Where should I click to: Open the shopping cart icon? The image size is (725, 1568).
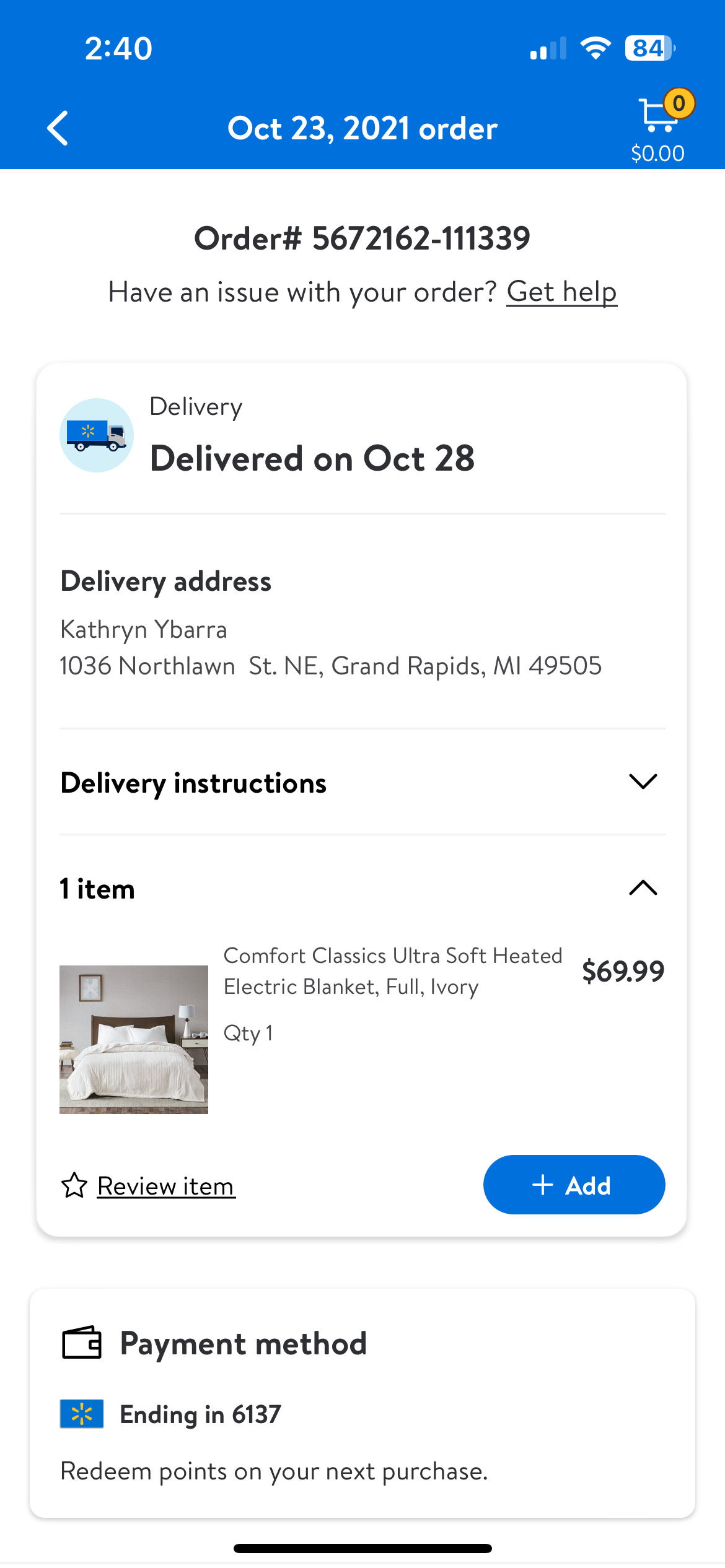657,116
